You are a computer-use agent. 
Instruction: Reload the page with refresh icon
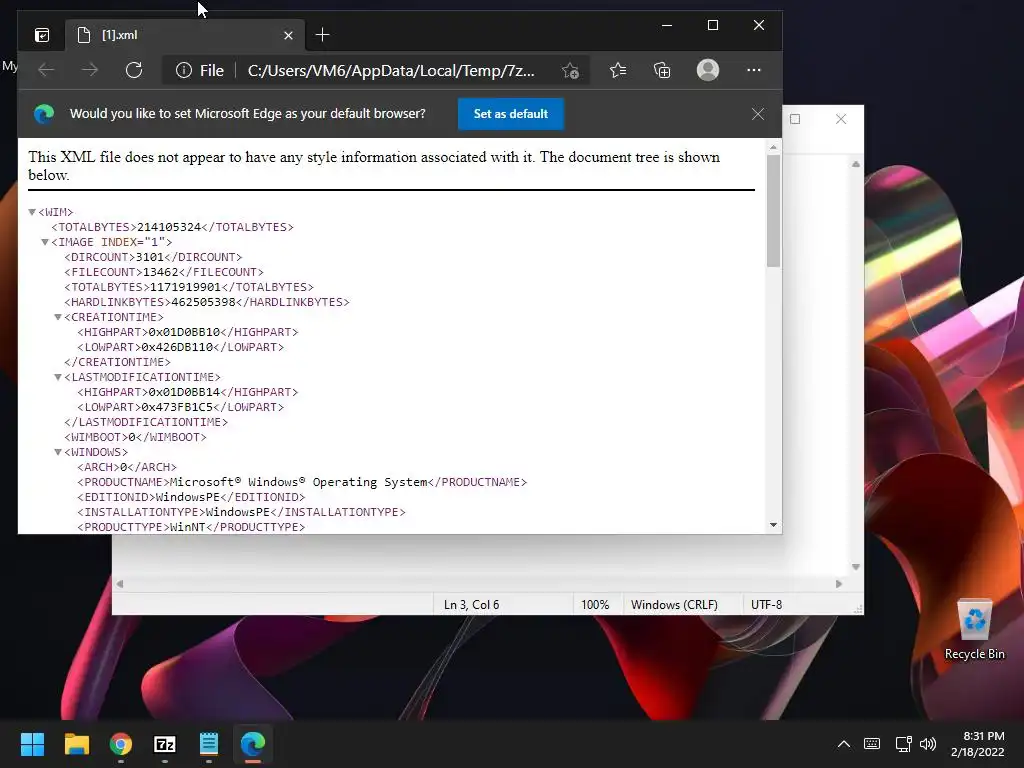tap(134, 70)
